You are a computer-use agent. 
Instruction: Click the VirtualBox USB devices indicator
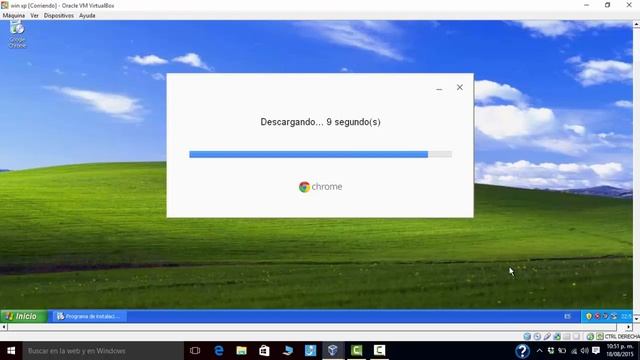coord(547,337)
